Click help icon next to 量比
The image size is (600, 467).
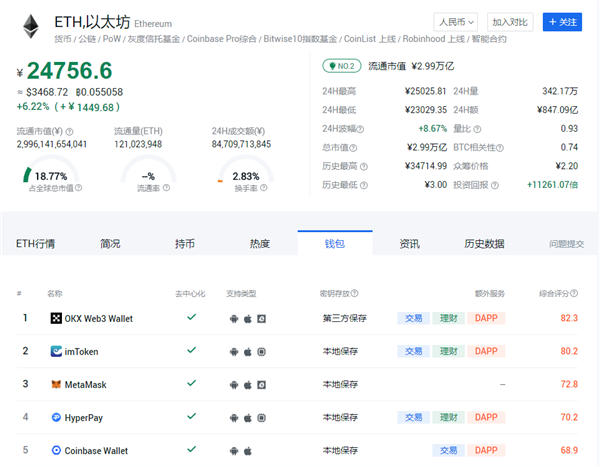click(x=477, y=129)
